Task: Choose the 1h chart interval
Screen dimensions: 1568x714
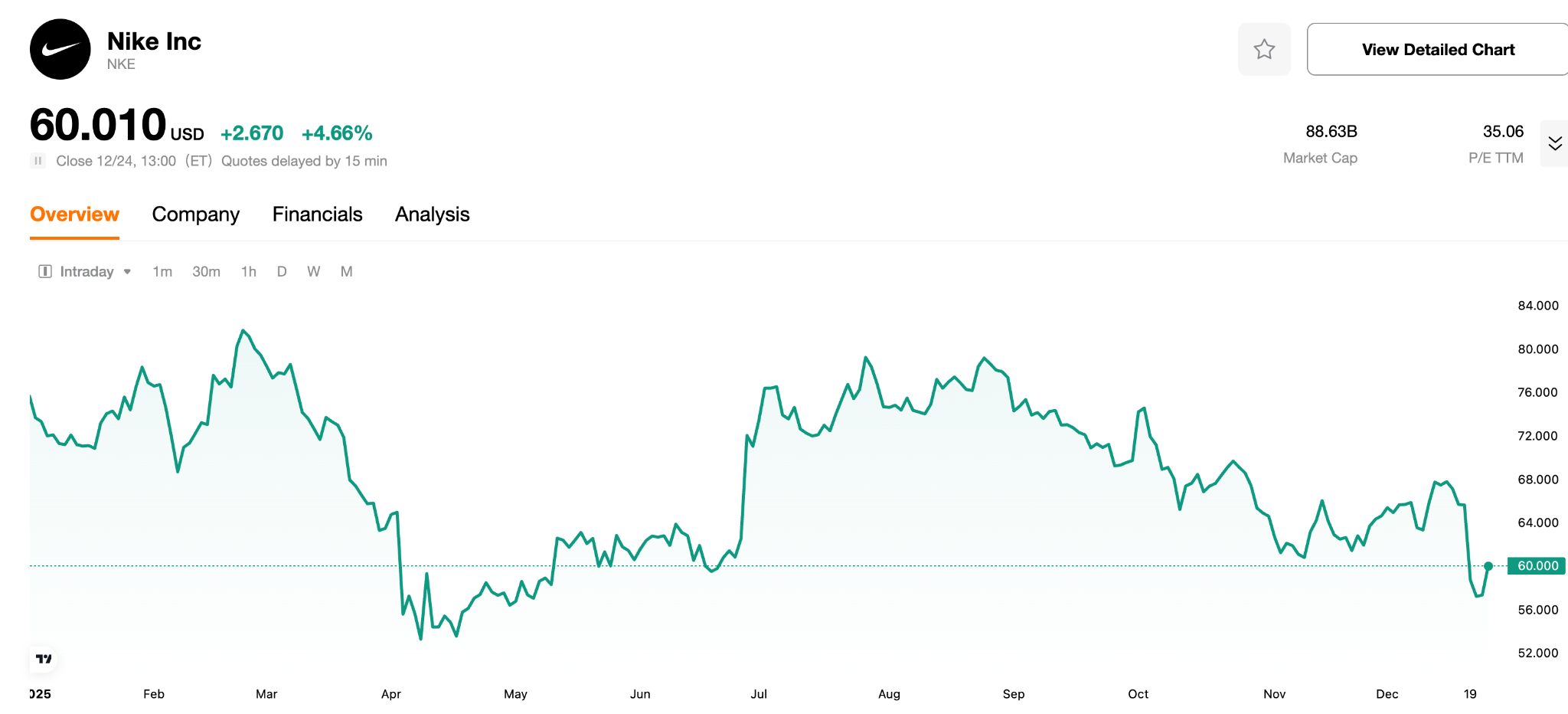Action: pyautogui.click(x=248, y=272)
